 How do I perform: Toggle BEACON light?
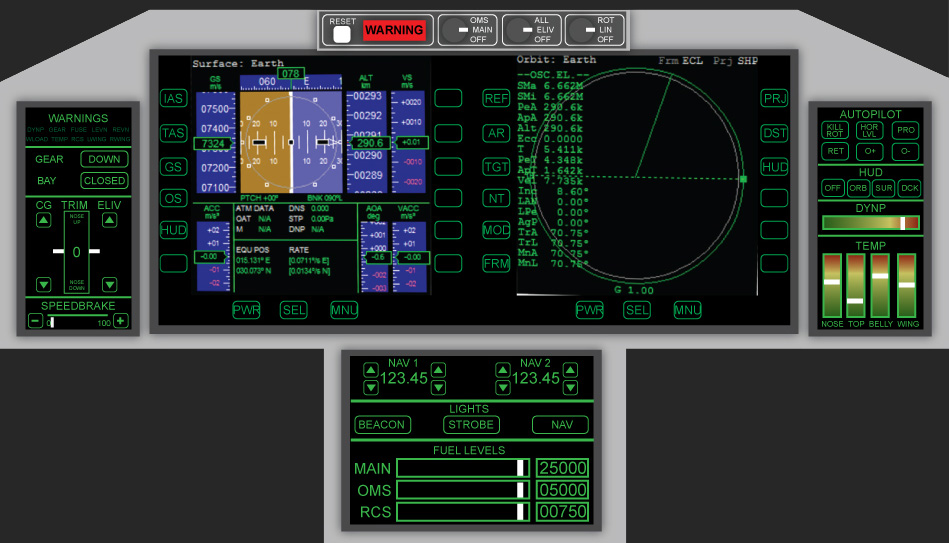382,425
